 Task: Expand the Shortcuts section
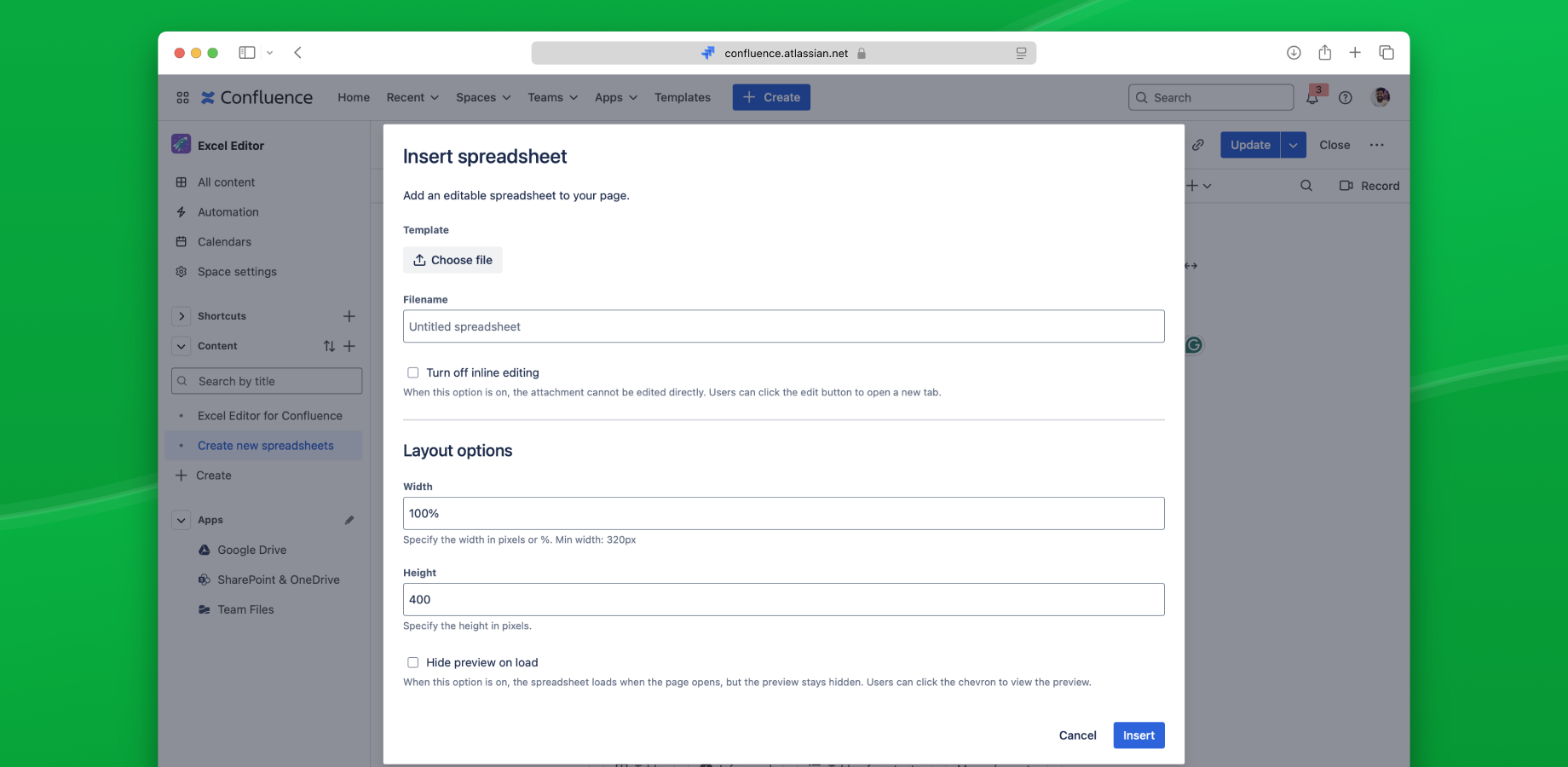tap(181, 316)
